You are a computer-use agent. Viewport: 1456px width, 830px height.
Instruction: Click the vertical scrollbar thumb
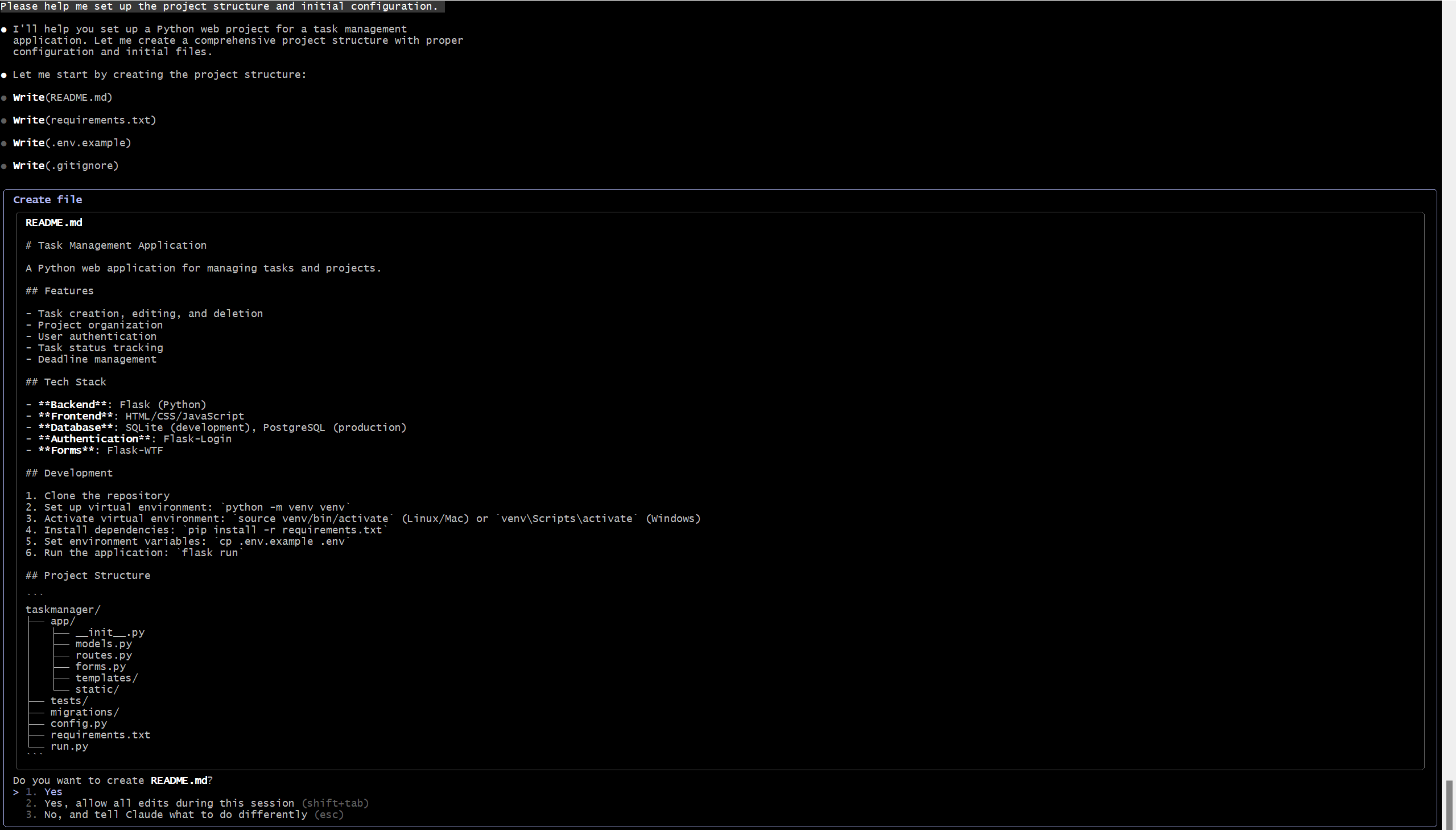pyautogui.click(x=1448, y=804)
